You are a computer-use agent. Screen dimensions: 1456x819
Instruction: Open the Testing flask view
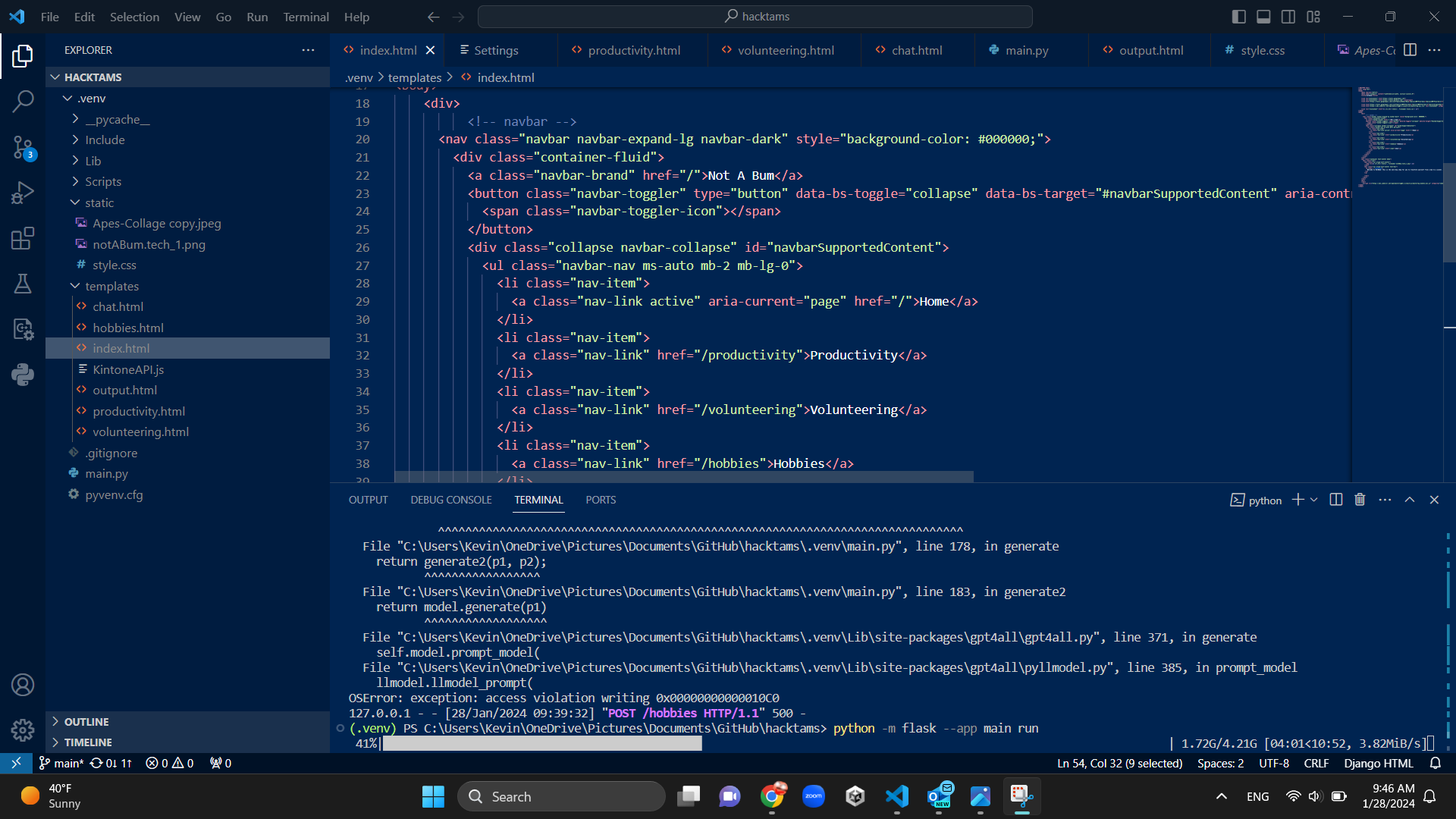coord(23,284)
